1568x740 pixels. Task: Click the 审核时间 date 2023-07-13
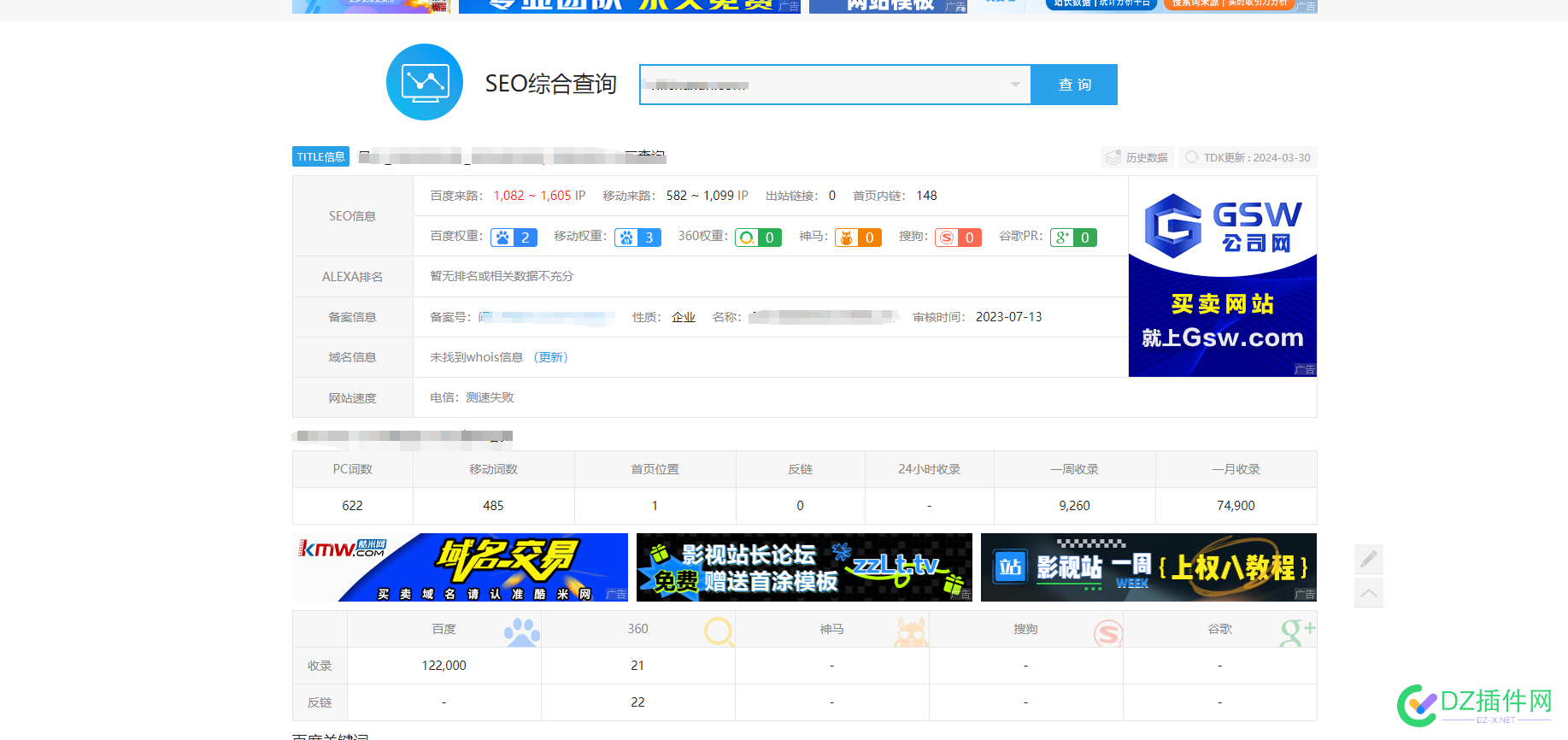[1008, 317]
